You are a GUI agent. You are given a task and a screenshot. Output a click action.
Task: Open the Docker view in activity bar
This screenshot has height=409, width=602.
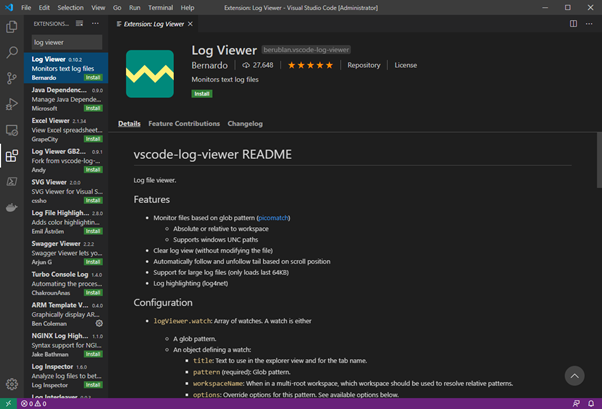[x=12, y=208]
